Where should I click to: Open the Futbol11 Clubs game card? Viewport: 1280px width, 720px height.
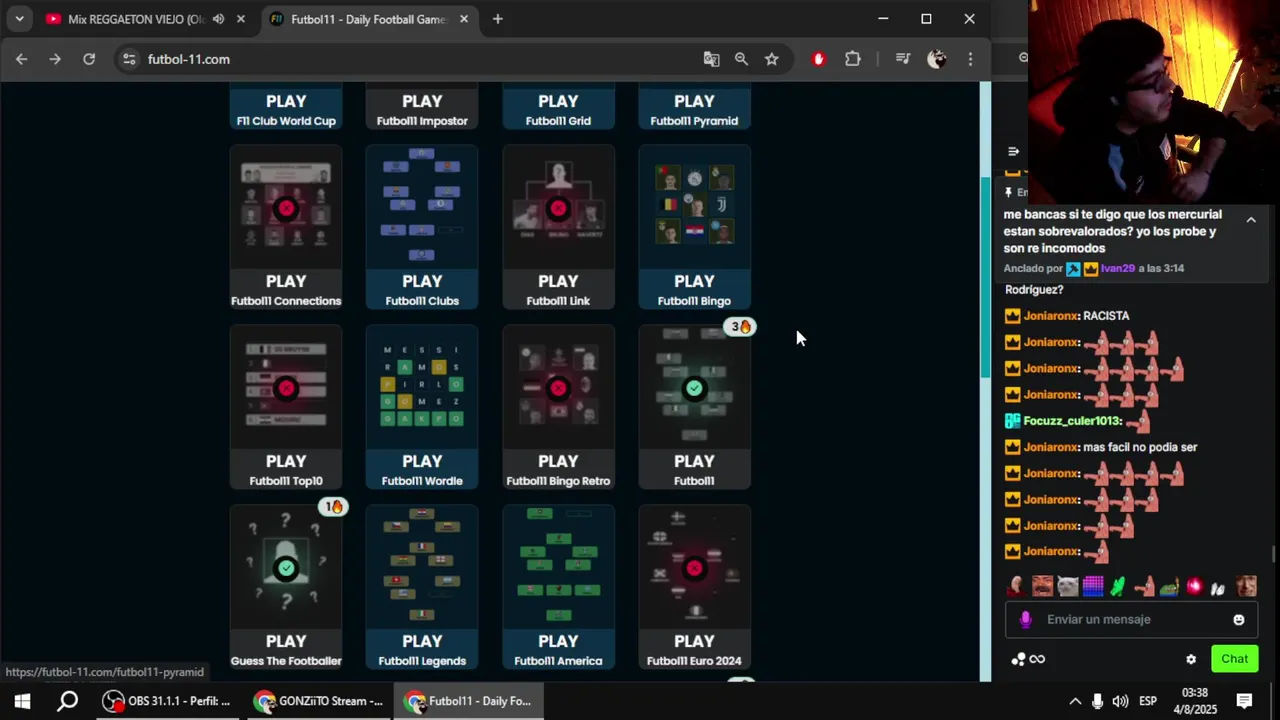click(422, 227)
